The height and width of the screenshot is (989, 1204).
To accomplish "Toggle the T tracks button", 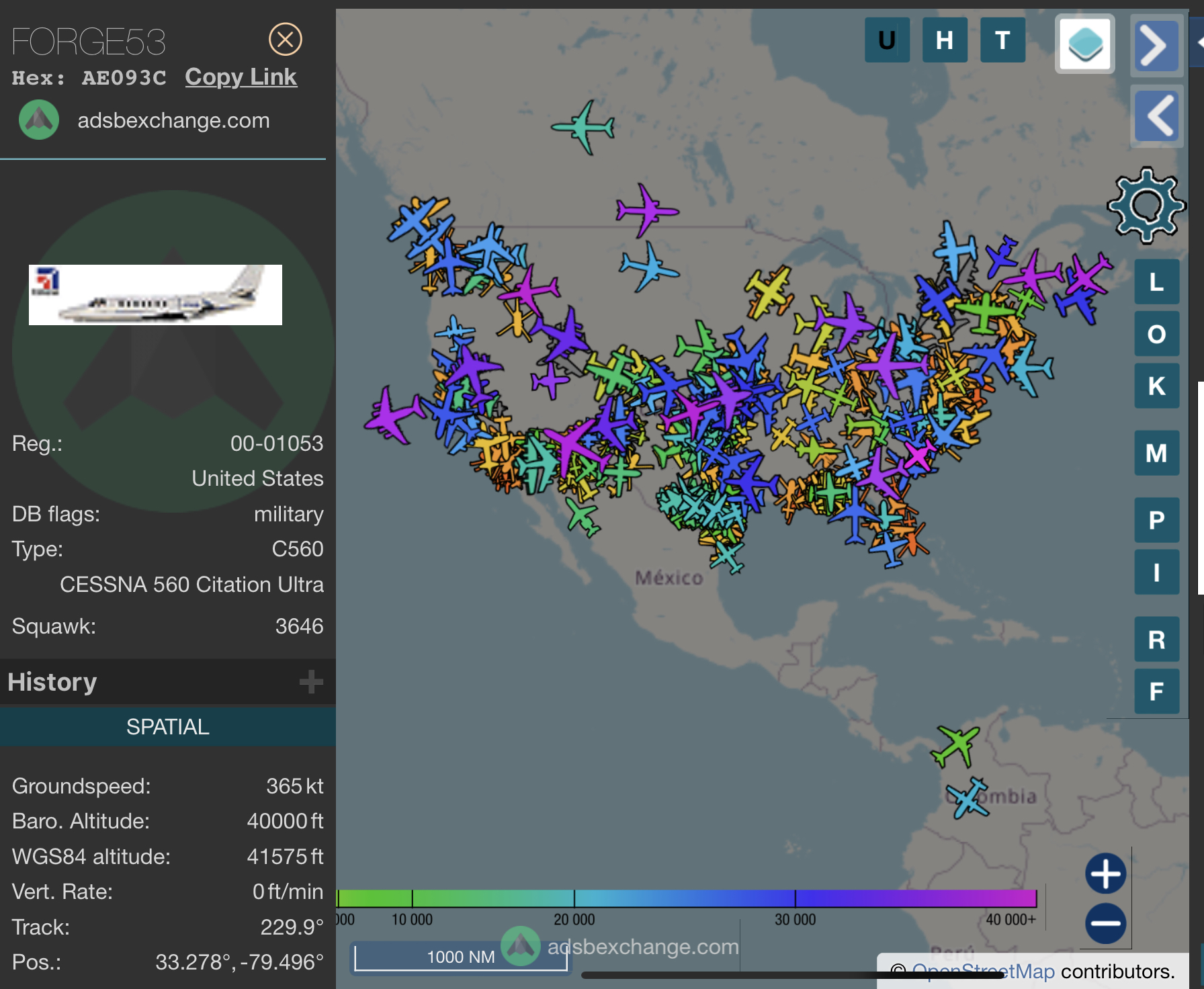I will pos(1002,40).
